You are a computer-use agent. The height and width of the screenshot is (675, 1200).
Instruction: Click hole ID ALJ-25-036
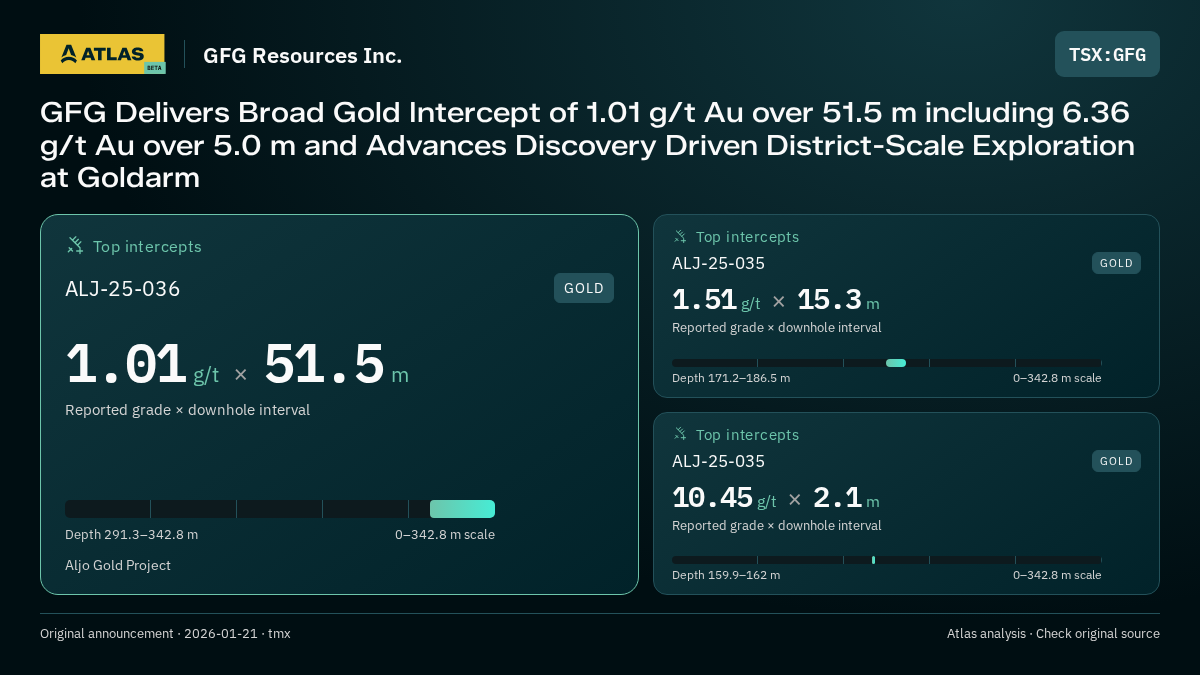pos(123,289)
